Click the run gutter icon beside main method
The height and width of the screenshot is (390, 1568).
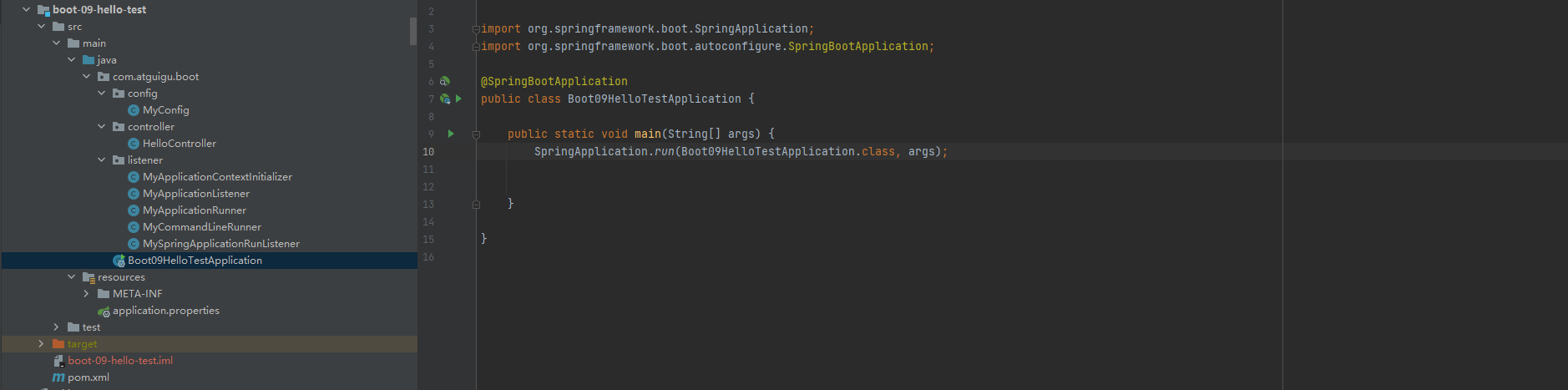451,134
